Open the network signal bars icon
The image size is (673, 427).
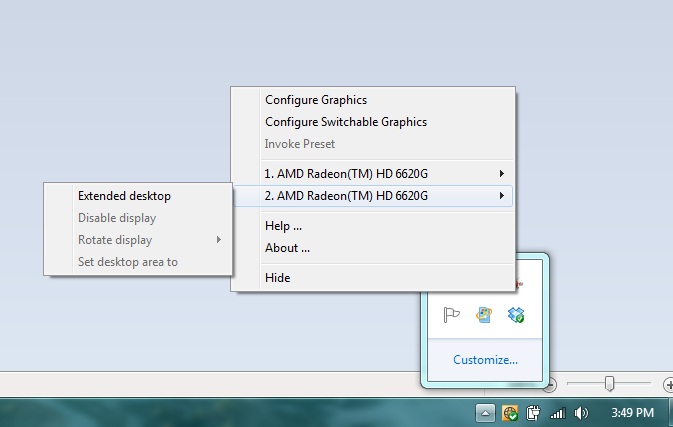click(x=558, y=413)
